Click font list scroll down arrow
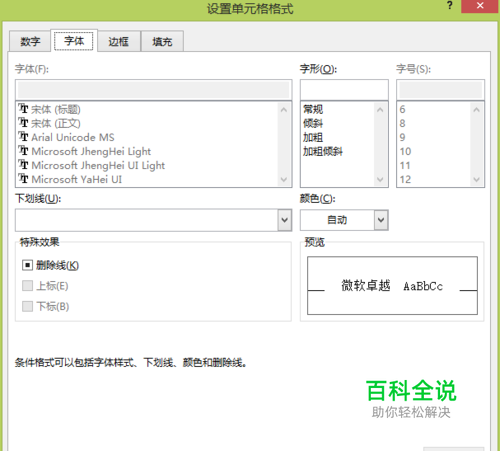 pos(284,179)
